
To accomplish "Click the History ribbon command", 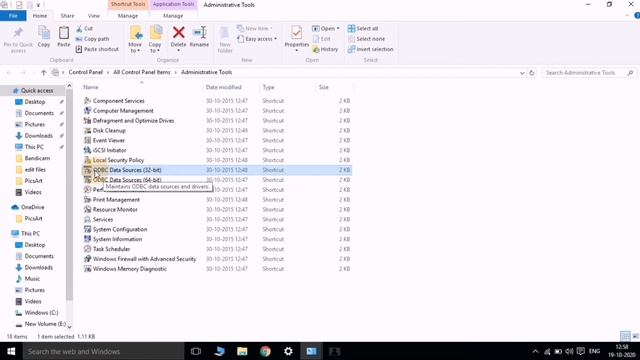I will tap(325, 49).
